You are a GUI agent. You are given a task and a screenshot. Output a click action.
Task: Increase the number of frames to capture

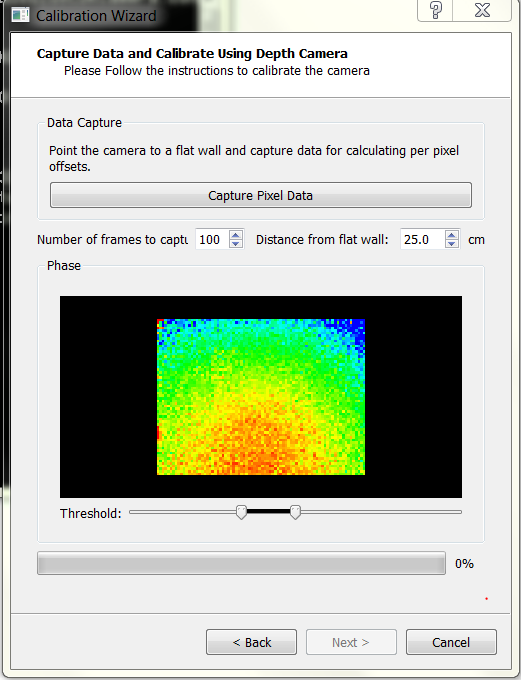tap(236, 235)
